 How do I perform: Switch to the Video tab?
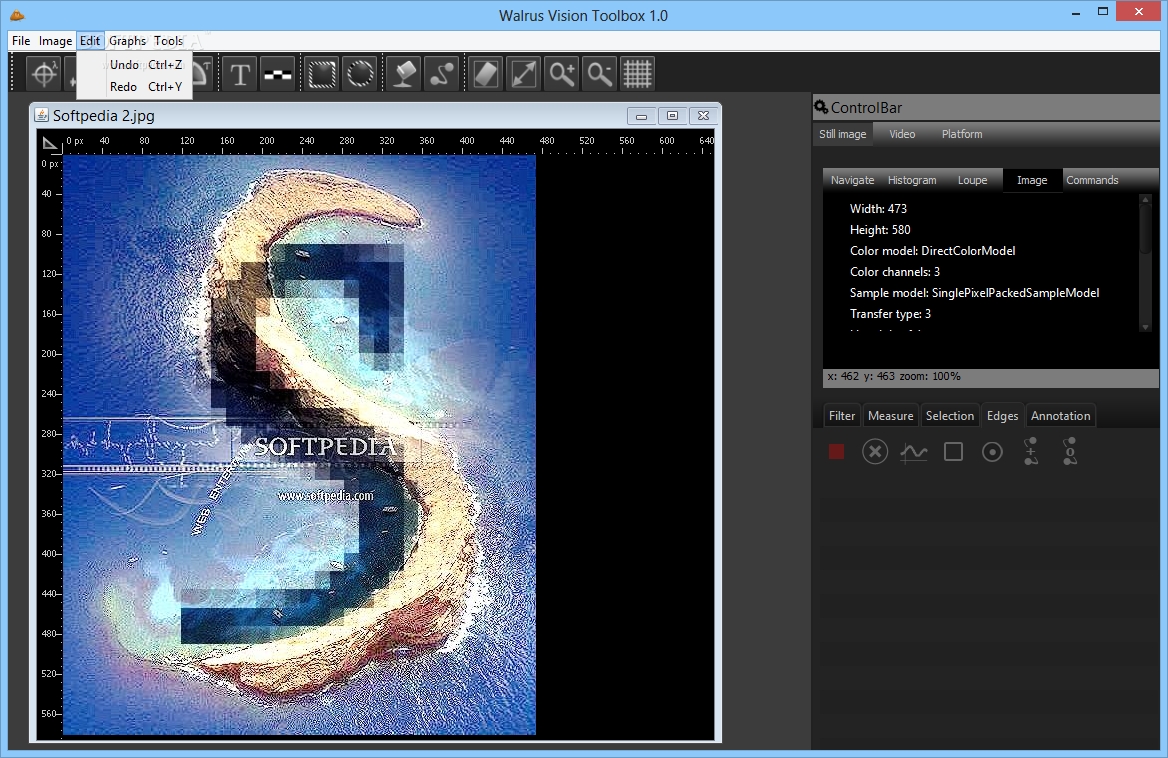point(902,134)
